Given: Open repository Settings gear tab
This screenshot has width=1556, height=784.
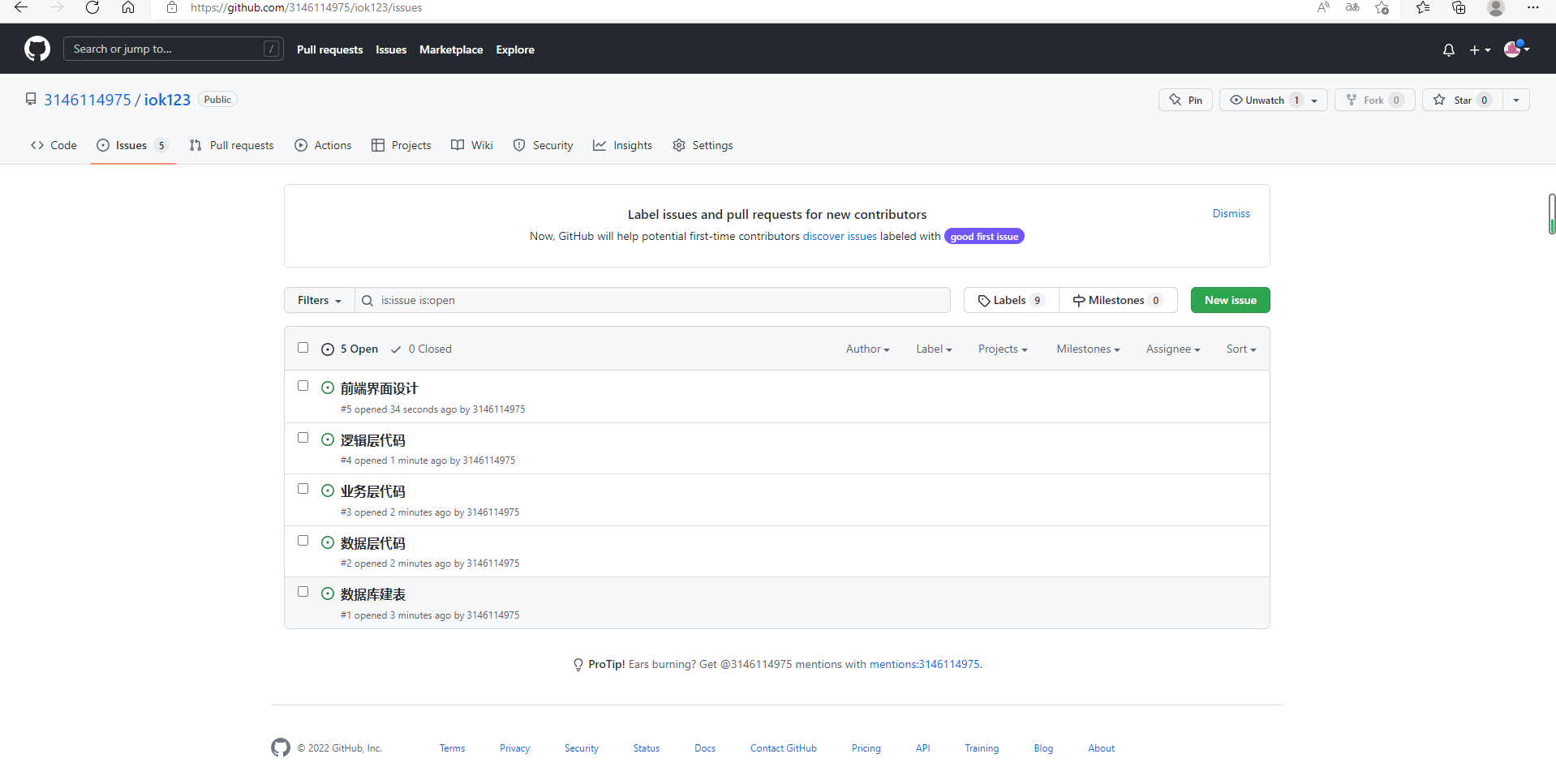Looking at the screenshot, I should click(x=703, y=145).
